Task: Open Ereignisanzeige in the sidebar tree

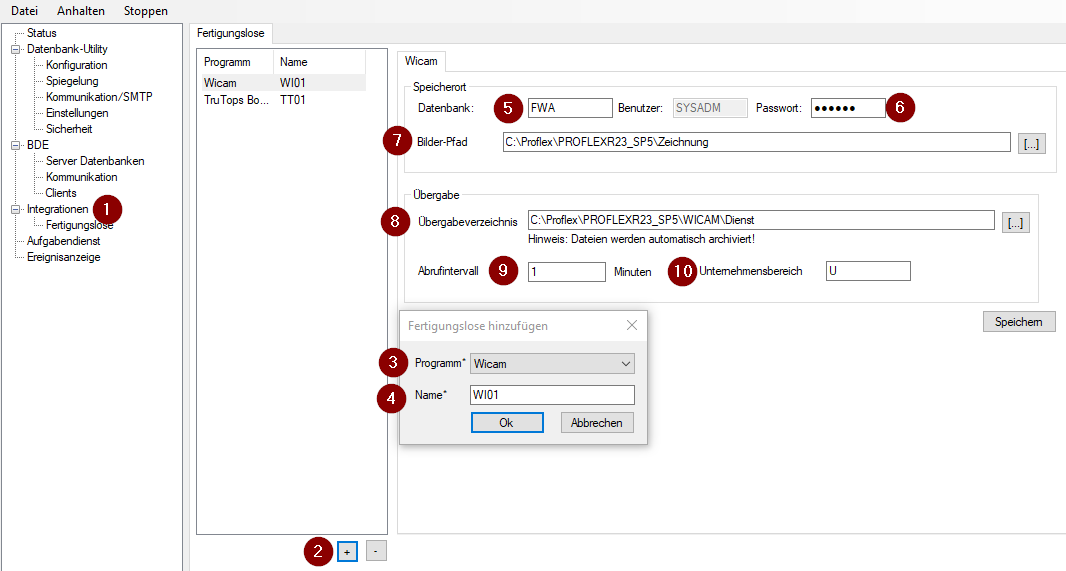Action: coord(63,257)
